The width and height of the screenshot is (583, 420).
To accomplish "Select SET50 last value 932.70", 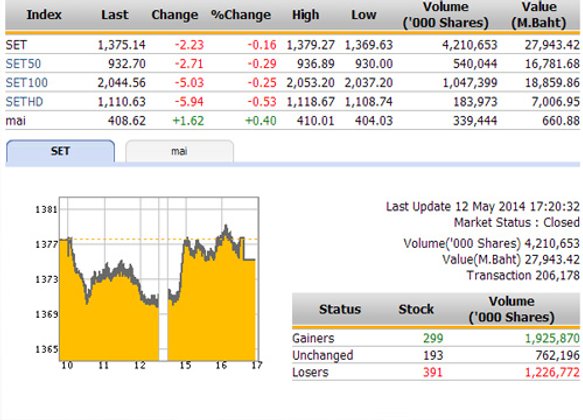I will pyautogui.click(x=127, y=64).
